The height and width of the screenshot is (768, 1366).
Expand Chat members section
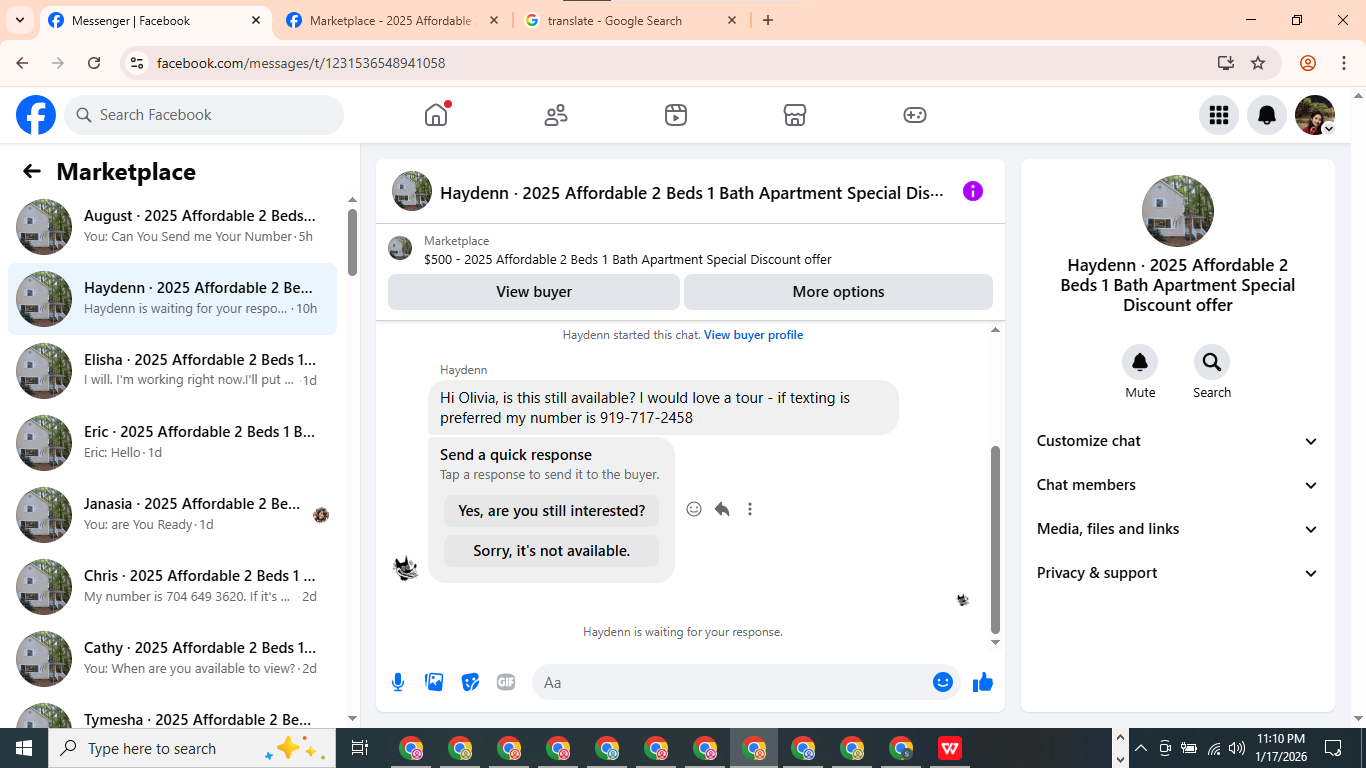[x=1178, y=485]
